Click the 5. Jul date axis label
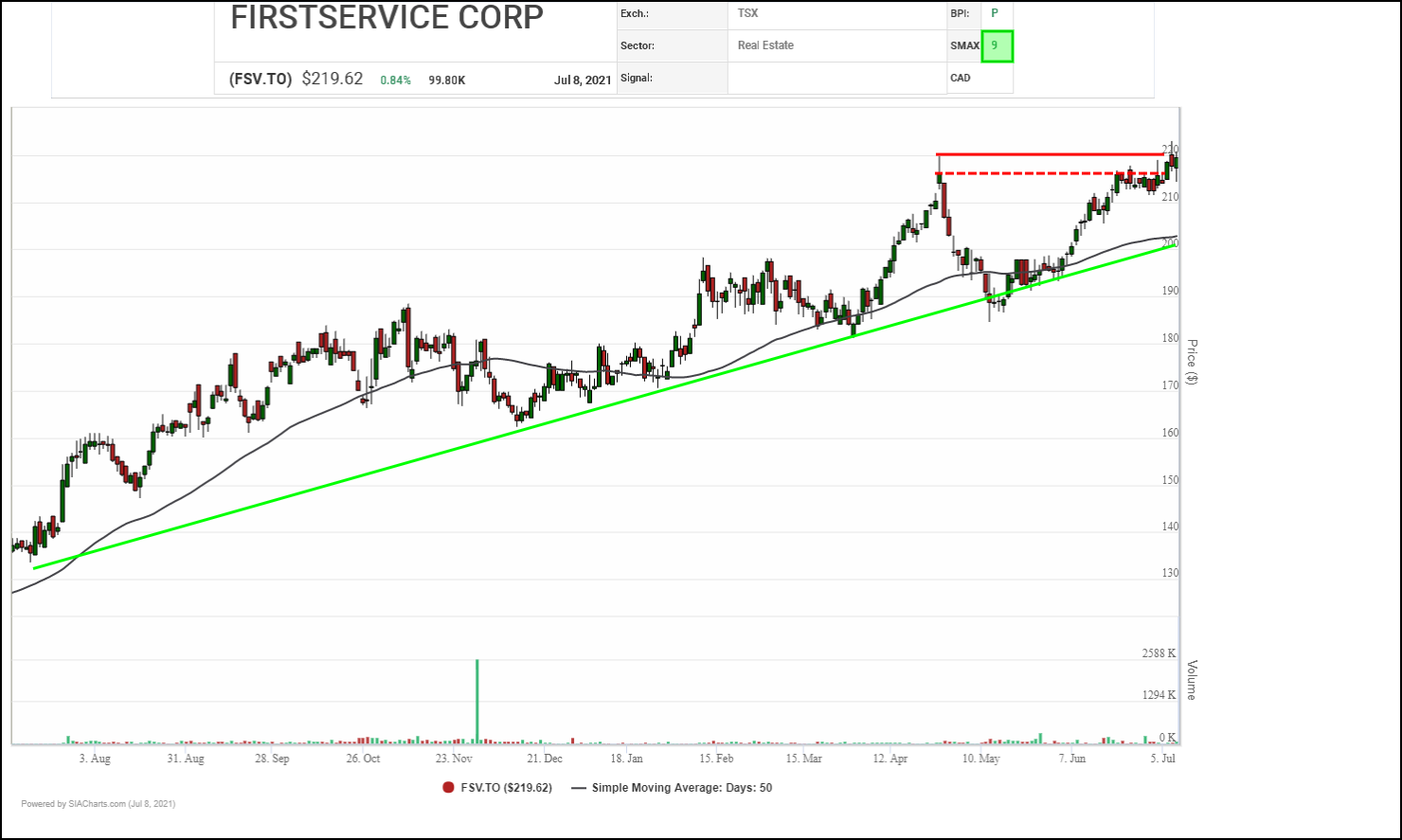Screen dimensions: 1402x840 click(x=1162, y=759)
